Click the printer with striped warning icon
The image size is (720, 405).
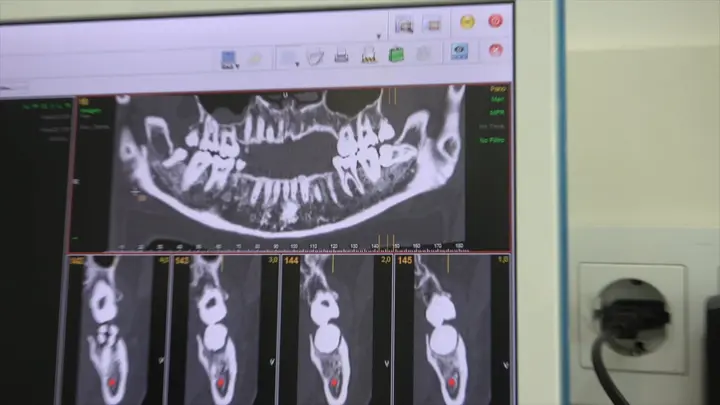(369, 56)
